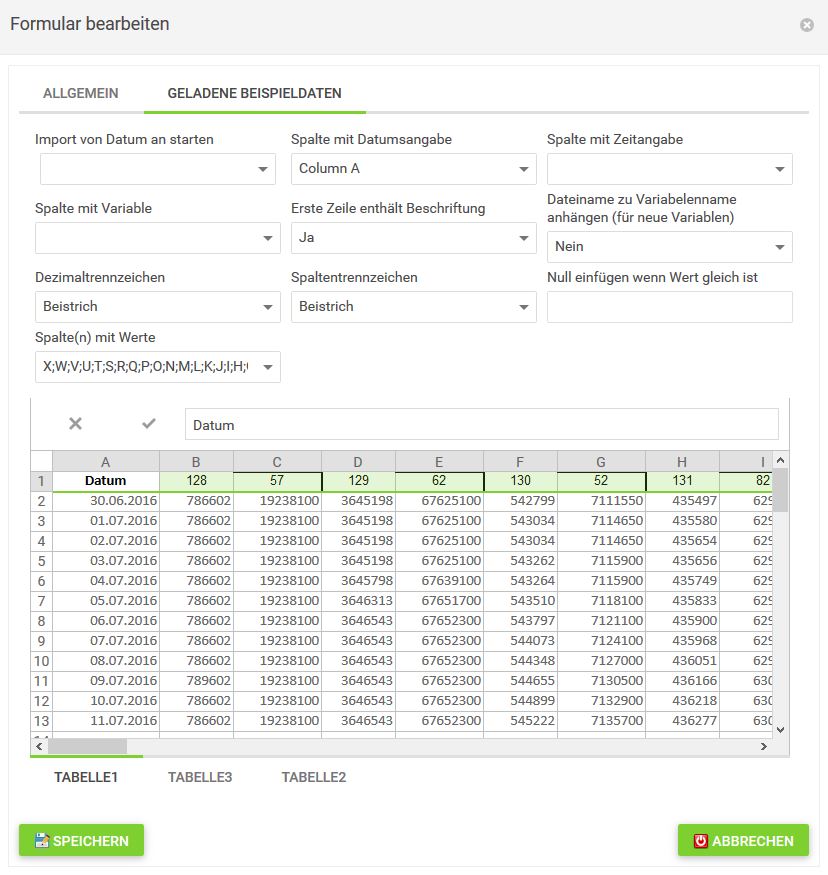Open sheet Tabelle3
Viewport: 828px width, 875px height.
(x=200, y=777)
